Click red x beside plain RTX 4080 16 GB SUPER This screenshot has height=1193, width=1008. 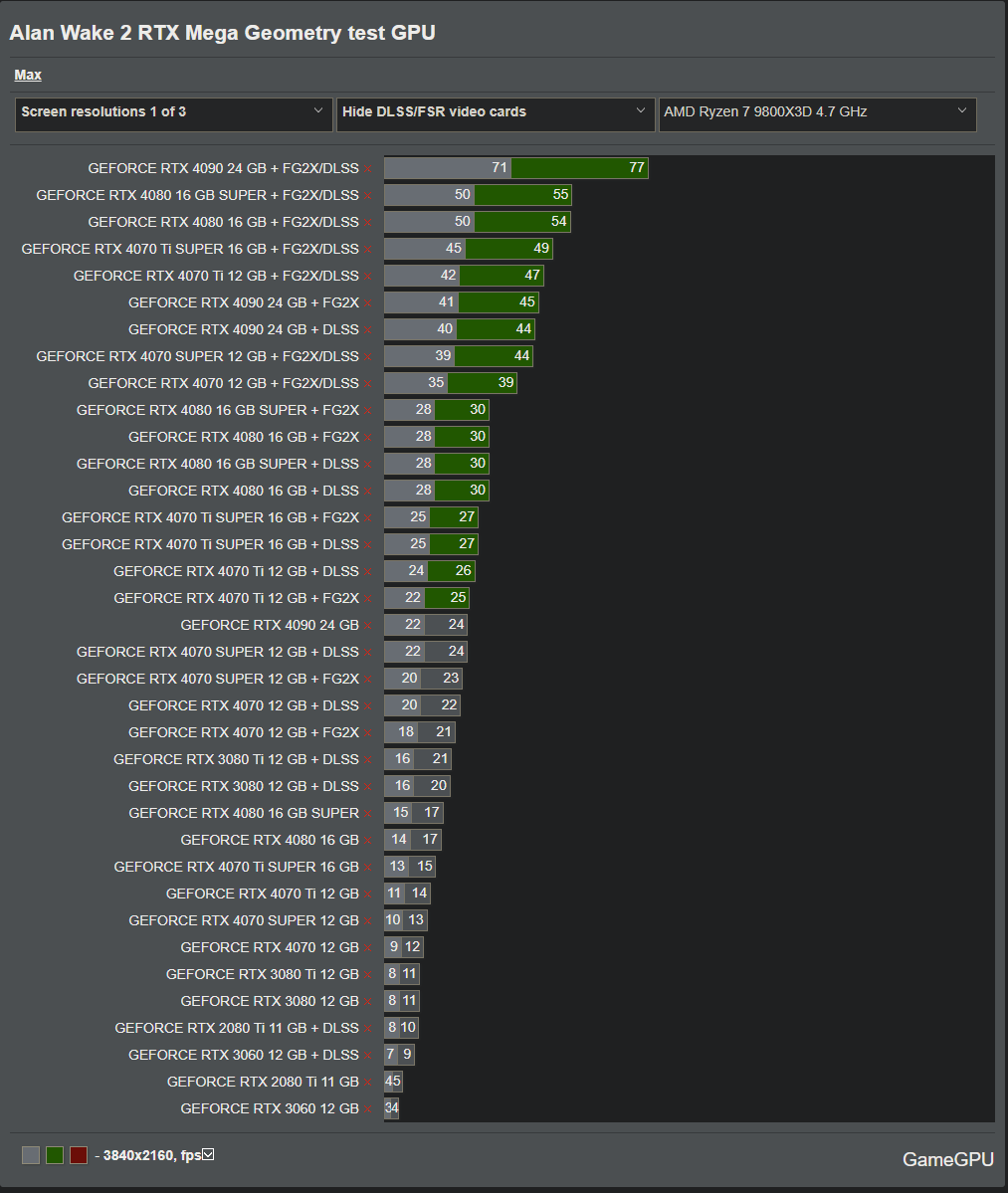[x=368, y=814]
